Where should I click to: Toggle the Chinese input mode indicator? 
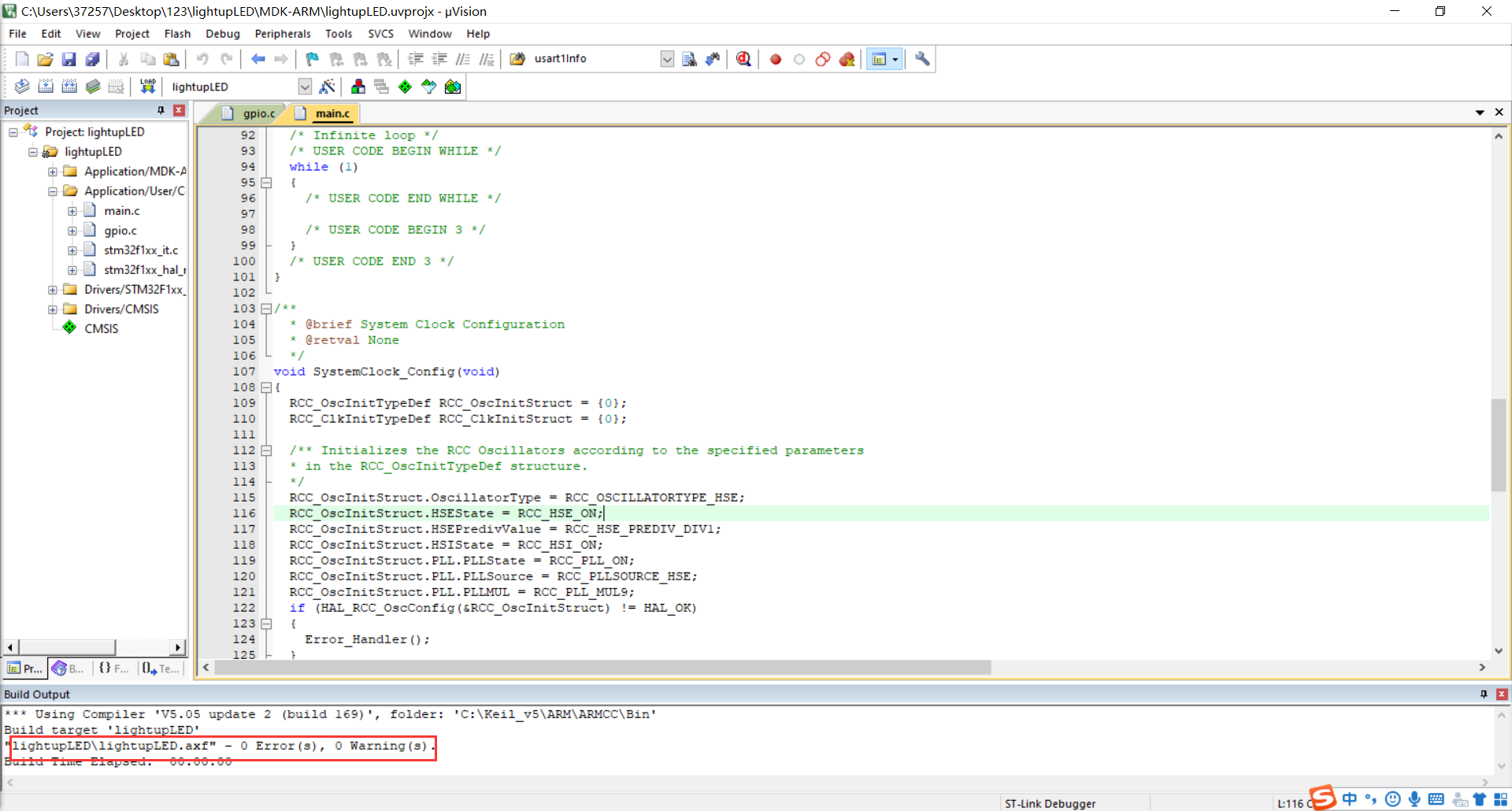[1350, 799]
